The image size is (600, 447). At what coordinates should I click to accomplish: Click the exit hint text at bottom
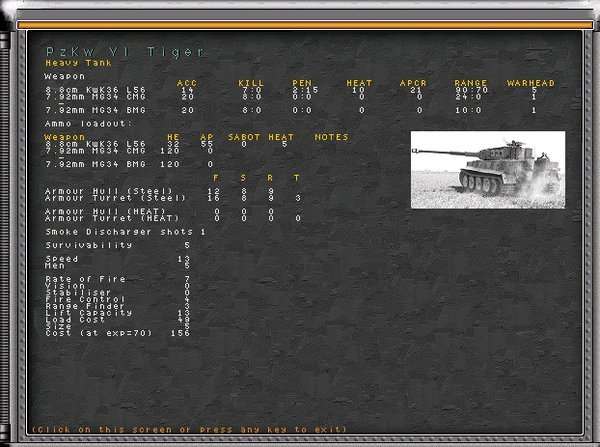[x=189, y=429]
